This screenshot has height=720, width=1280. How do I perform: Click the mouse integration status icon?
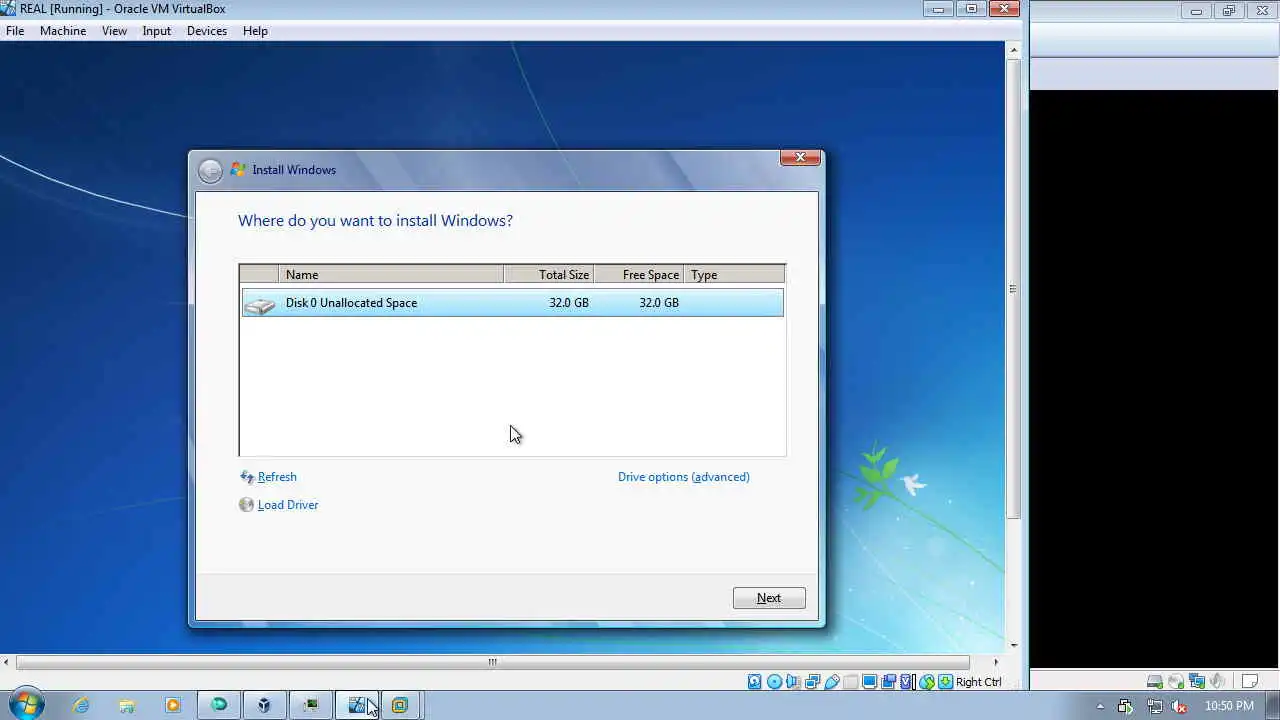tap(927, 682)
